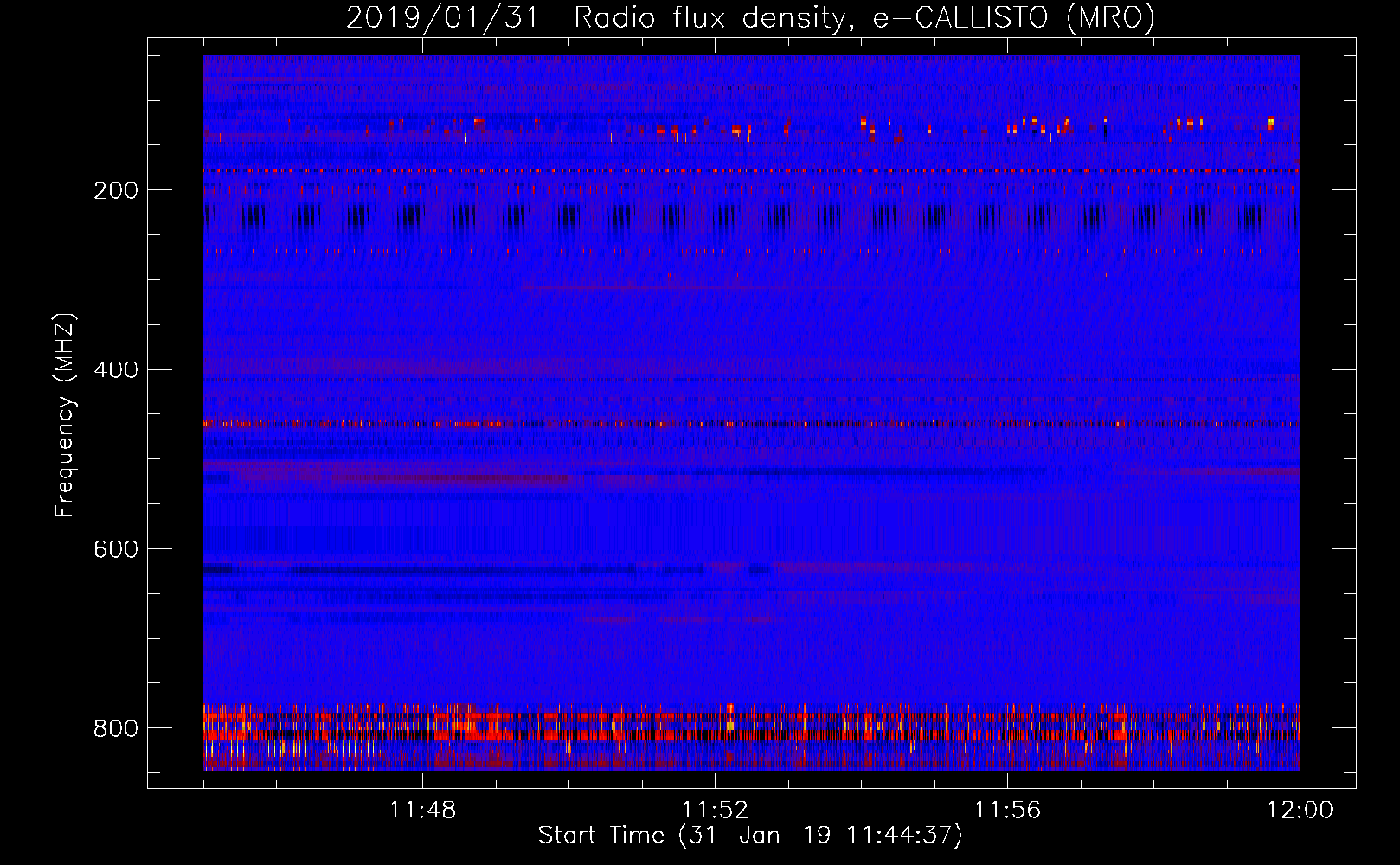Click the 'Start Time (31-Jan-19 11:44:37)' label
Viewport: 1400px width, 865px height.
pyautogui.click(x=750, y=836)
